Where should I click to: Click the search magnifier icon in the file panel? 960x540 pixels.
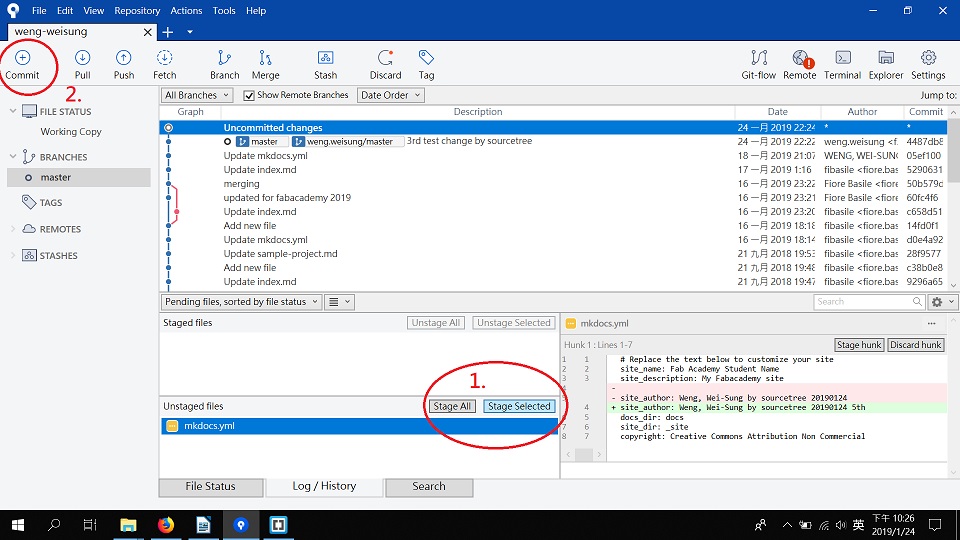917,301
